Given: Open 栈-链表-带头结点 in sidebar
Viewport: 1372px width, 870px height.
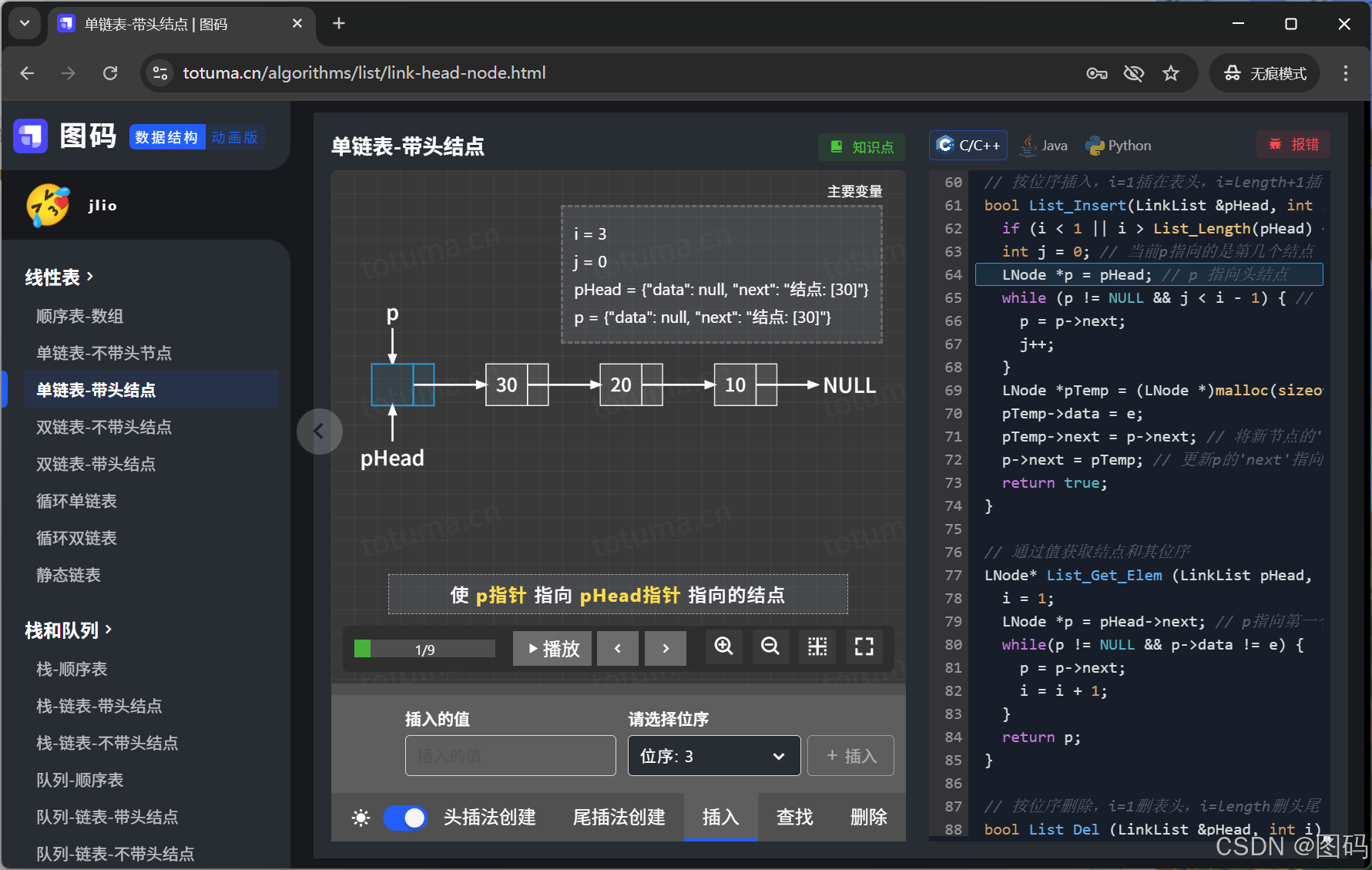Looking at the screenshot, I should (x=99, y=706).
